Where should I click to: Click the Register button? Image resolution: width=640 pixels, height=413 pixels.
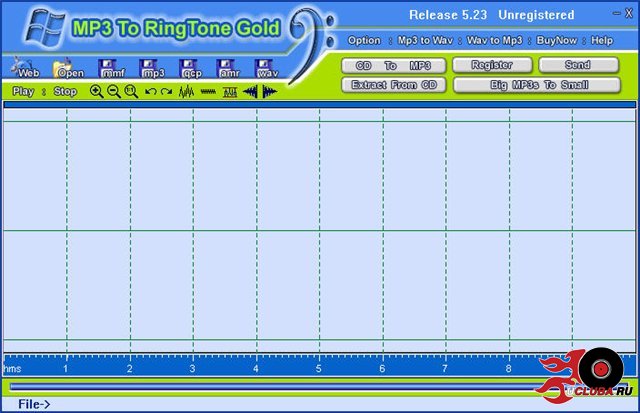[492, 65]
